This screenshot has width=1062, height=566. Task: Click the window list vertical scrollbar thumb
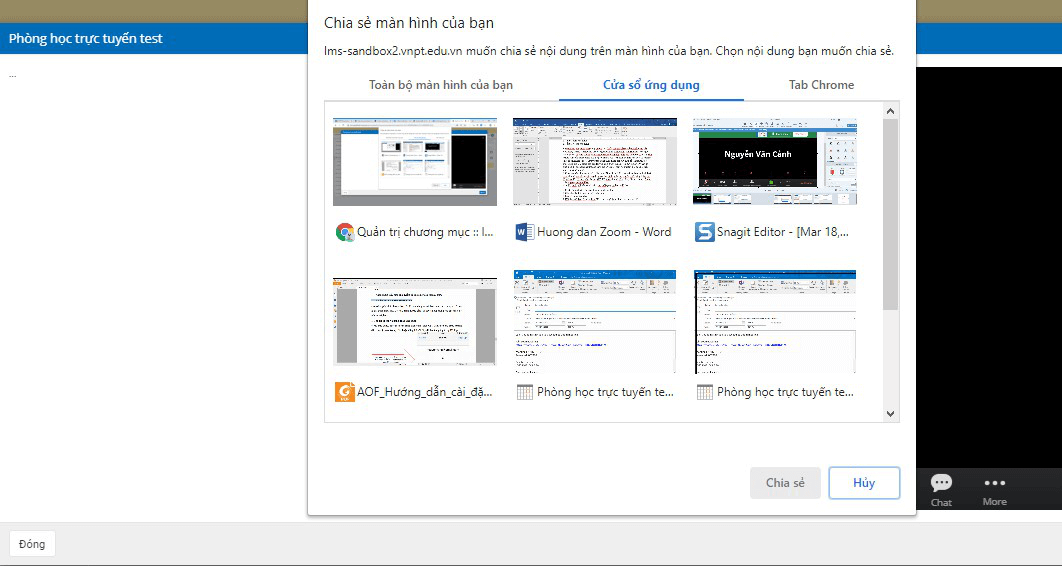coord(890,215)
